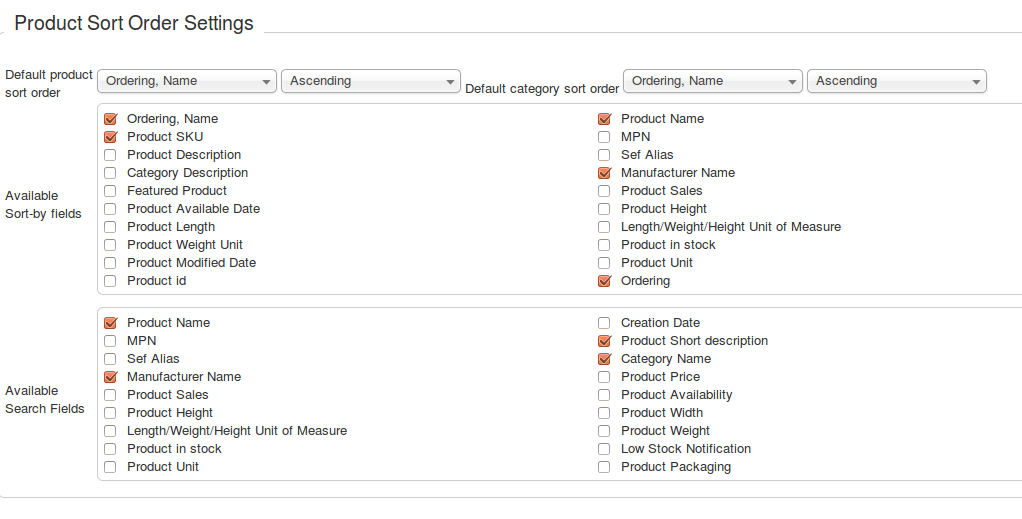This screenshot has height=519, width=1022.
Task: Enable Product Price search field
Action: point(604,377)
